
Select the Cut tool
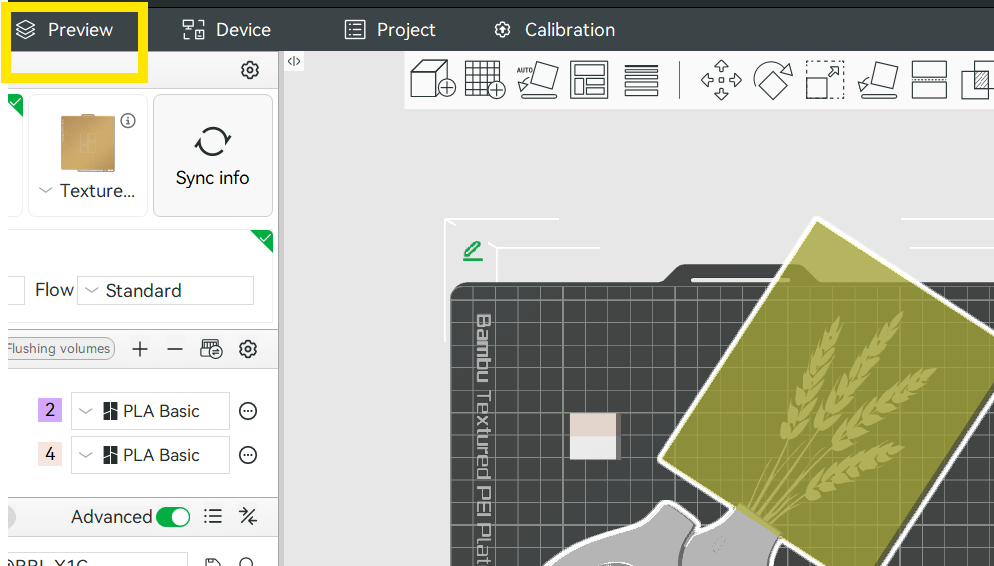point(929,80)
